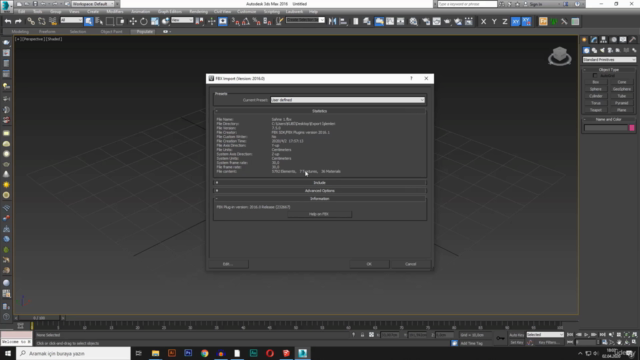
Task: Open the Render Setup icon
Action: [426, 22]
